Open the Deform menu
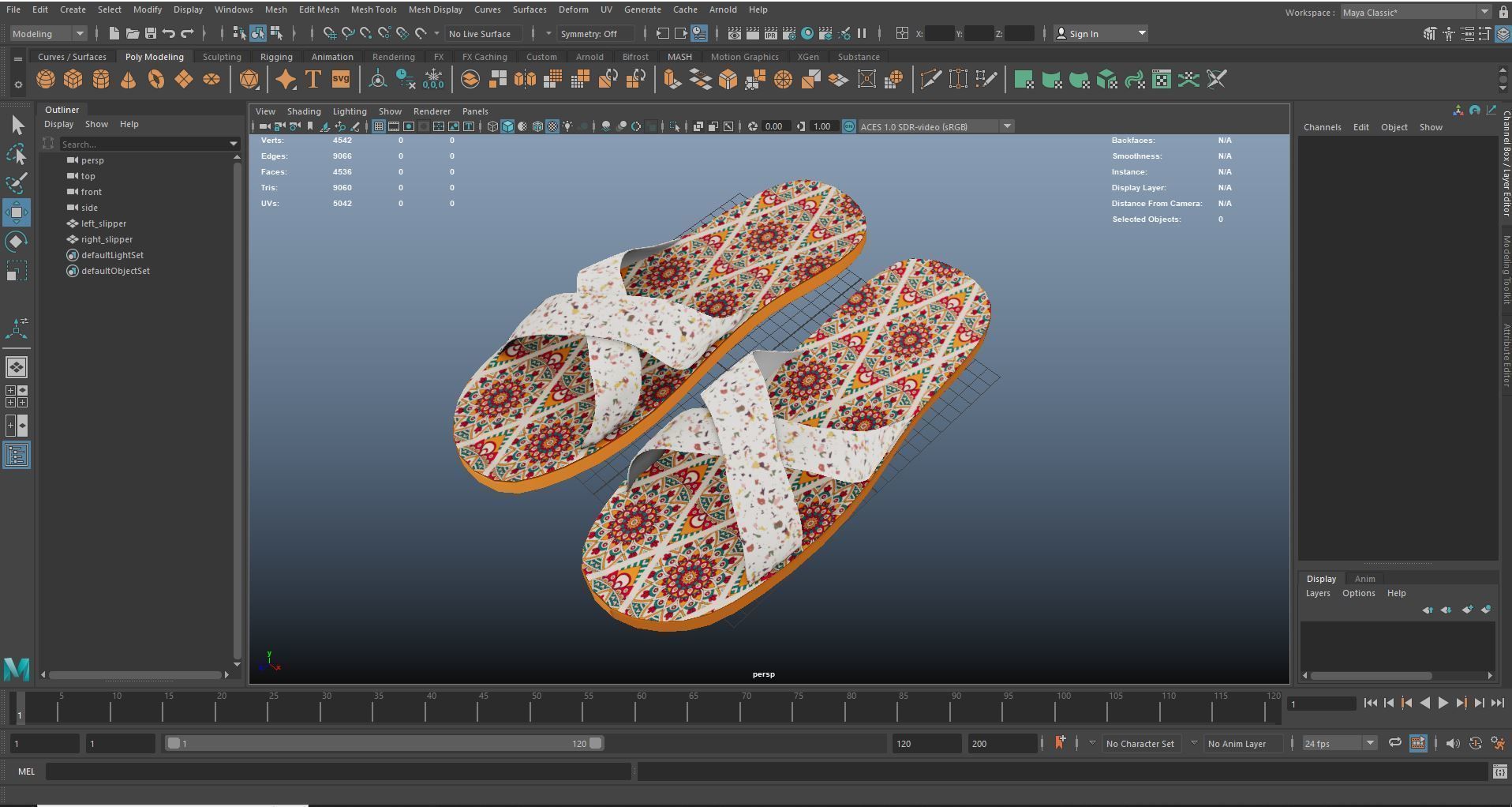The height and width of the screenshot is (807, 1512). click(573, 9)
